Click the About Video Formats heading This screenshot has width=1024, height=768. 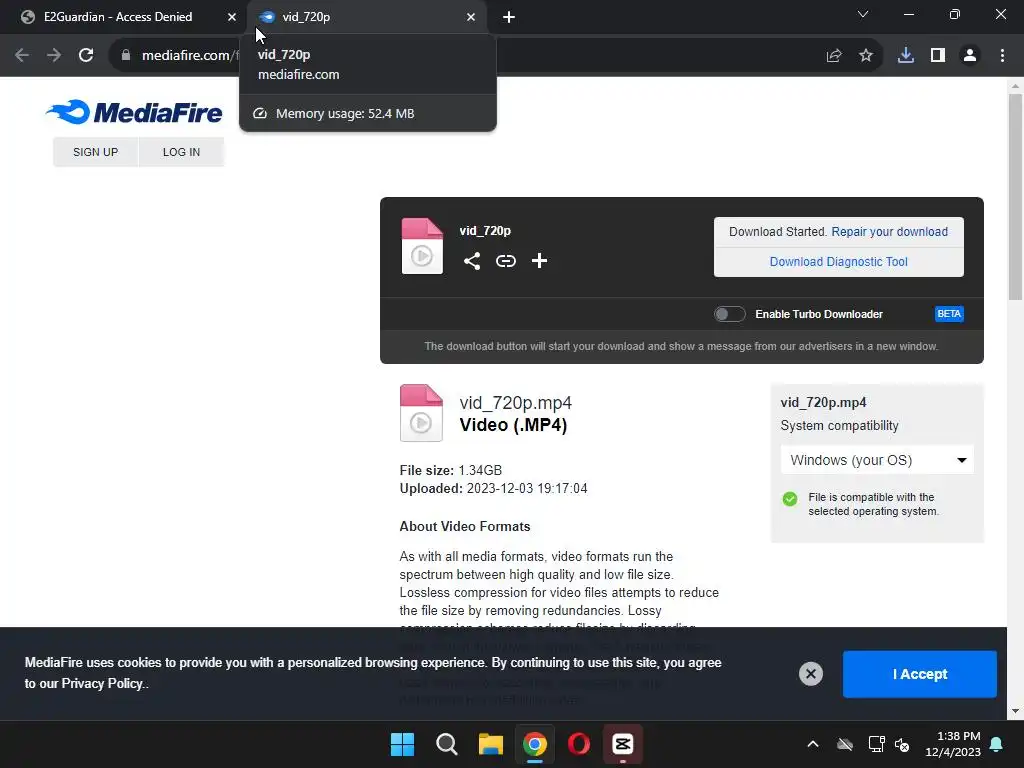coord(465,526)
